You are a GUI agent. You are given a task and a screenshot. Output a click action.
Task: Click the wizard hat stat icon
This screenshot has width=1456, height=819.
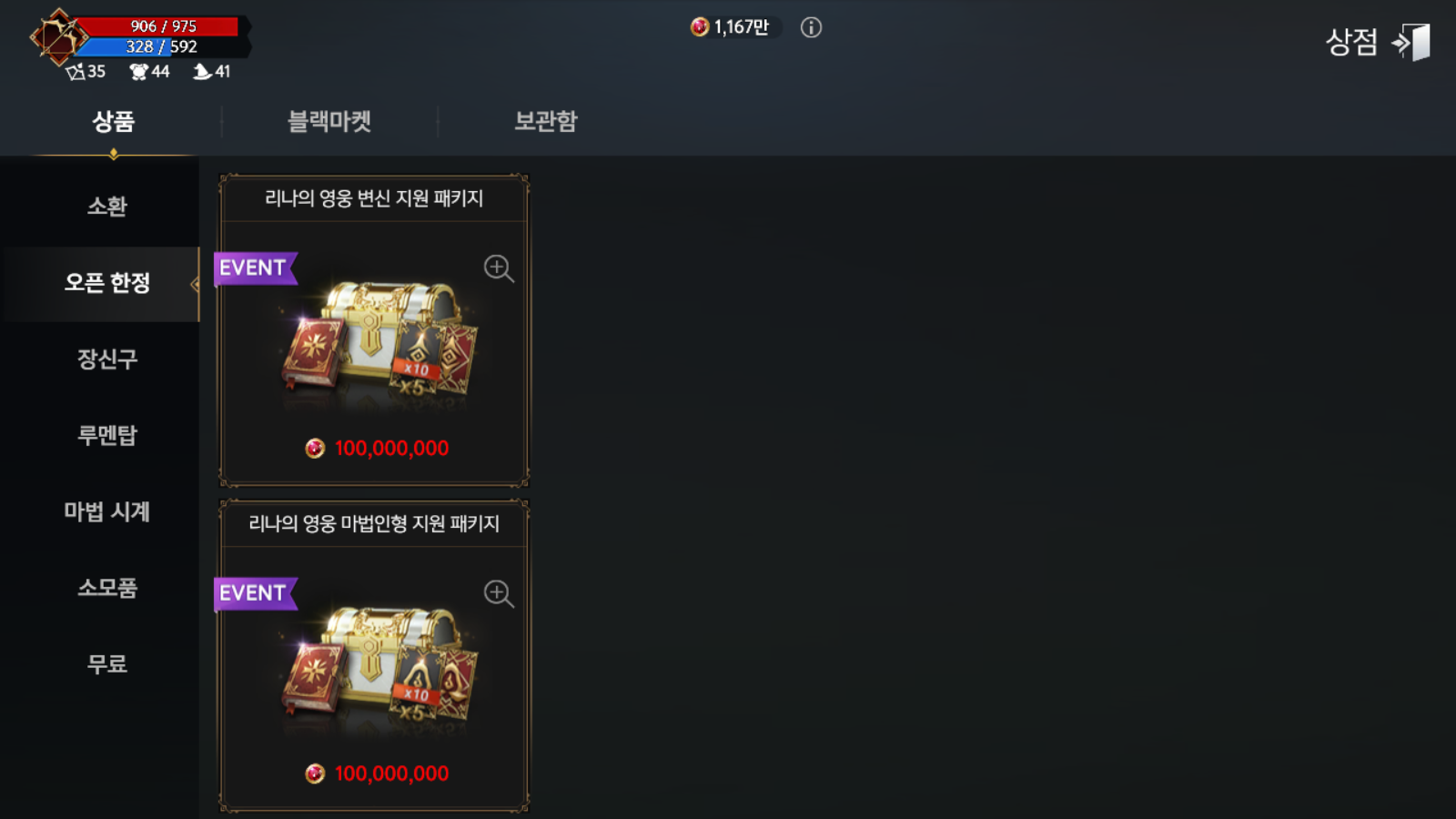coord(202,71)
